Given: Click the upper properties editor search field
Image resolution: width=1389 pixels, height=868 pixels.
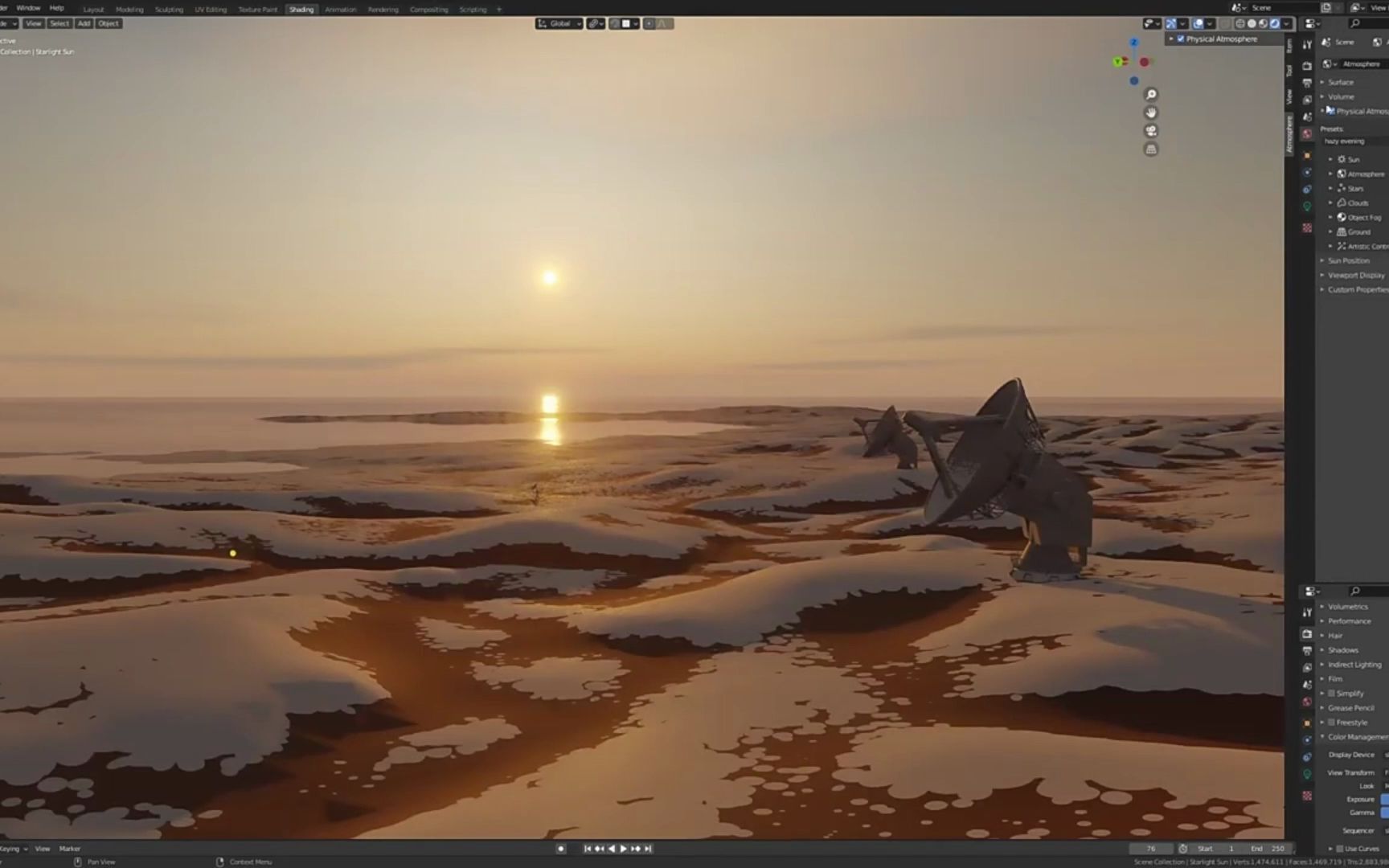Looking at the screenshot, I should point(1368,23).
